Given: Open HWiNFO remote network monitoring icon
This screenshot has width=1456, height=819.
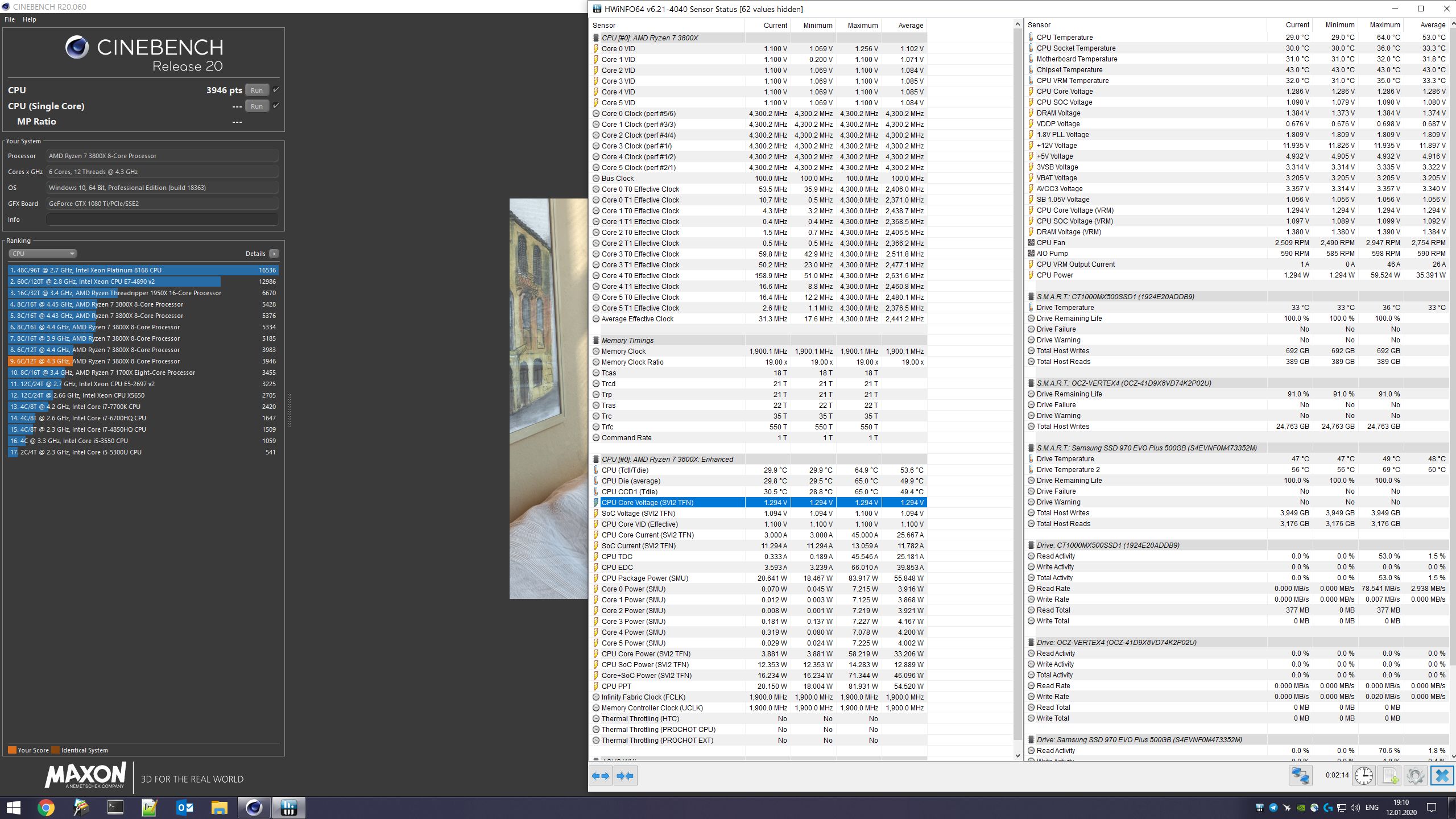Looking at the screenshot, I should pos(1300,776).
